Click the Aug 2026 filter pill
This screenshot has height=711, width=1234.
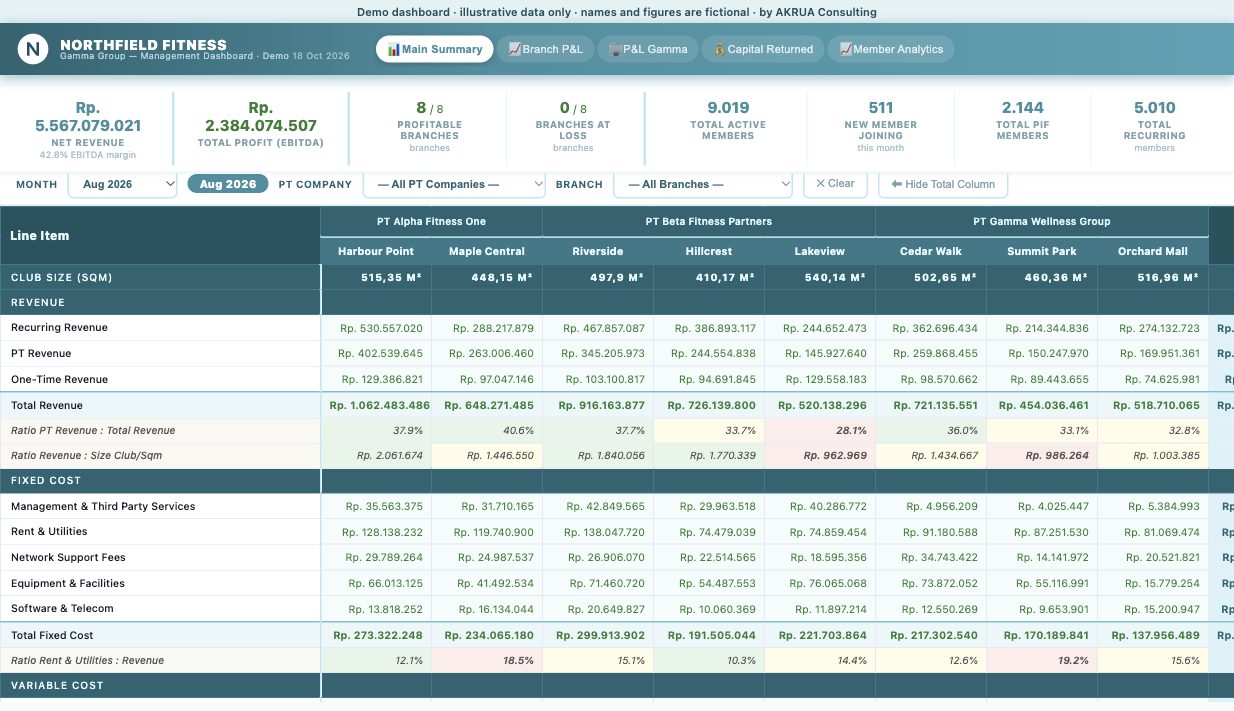[228, 184]
